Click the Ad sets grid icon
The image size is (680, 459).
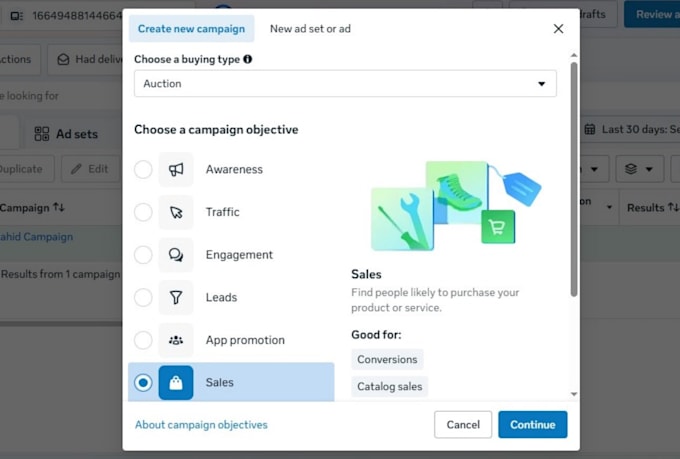pyautogui.click(x=42, y=134)
